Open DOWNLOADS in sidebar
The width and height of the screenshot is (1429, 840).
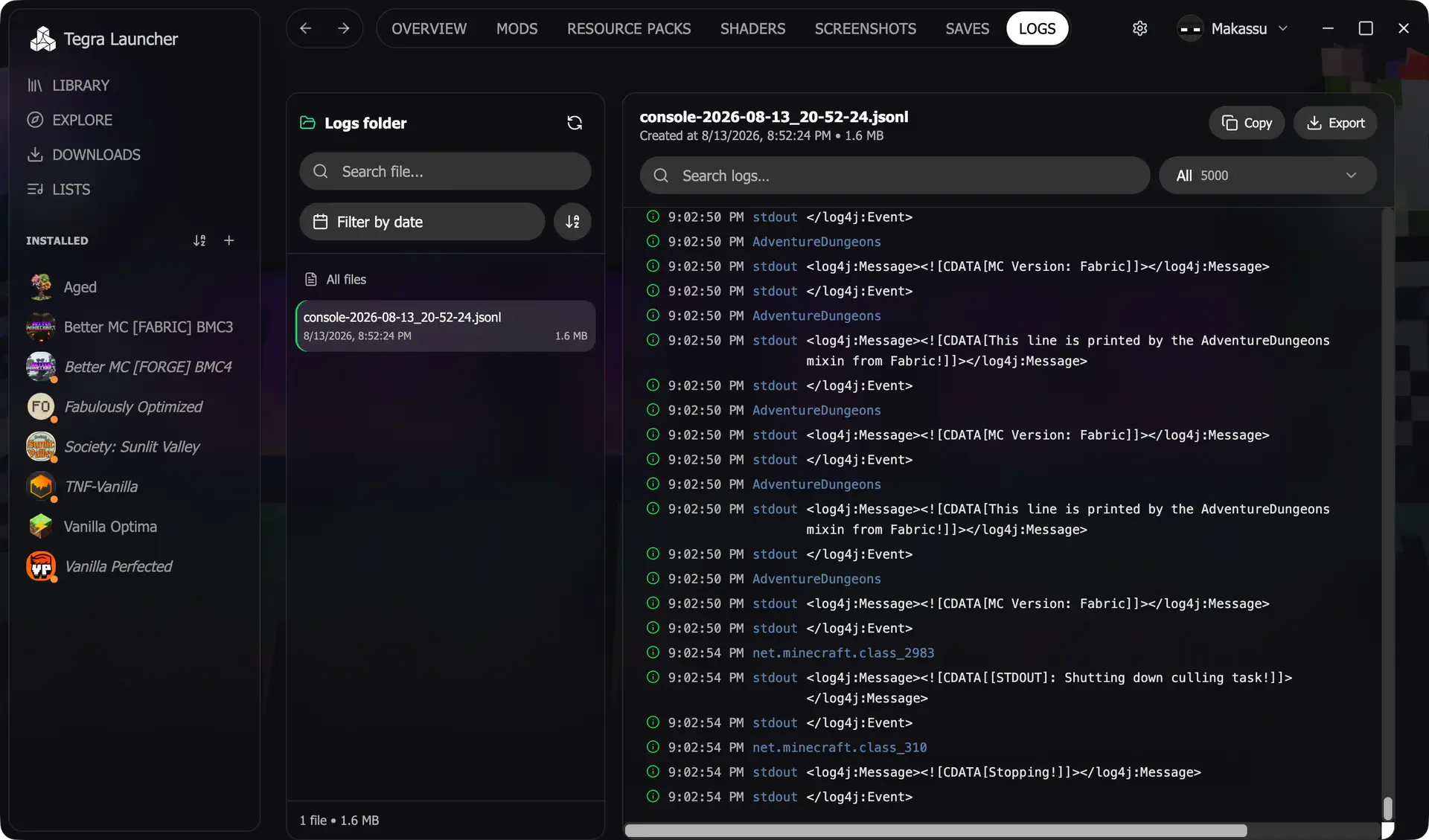click(83, 155)
